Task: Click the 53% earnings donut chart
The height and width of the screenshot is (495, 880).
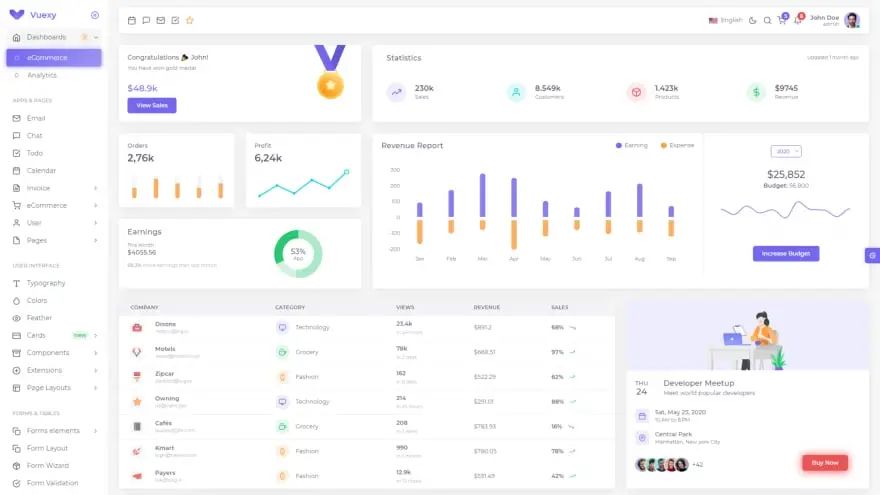Action: coord(298,254)
